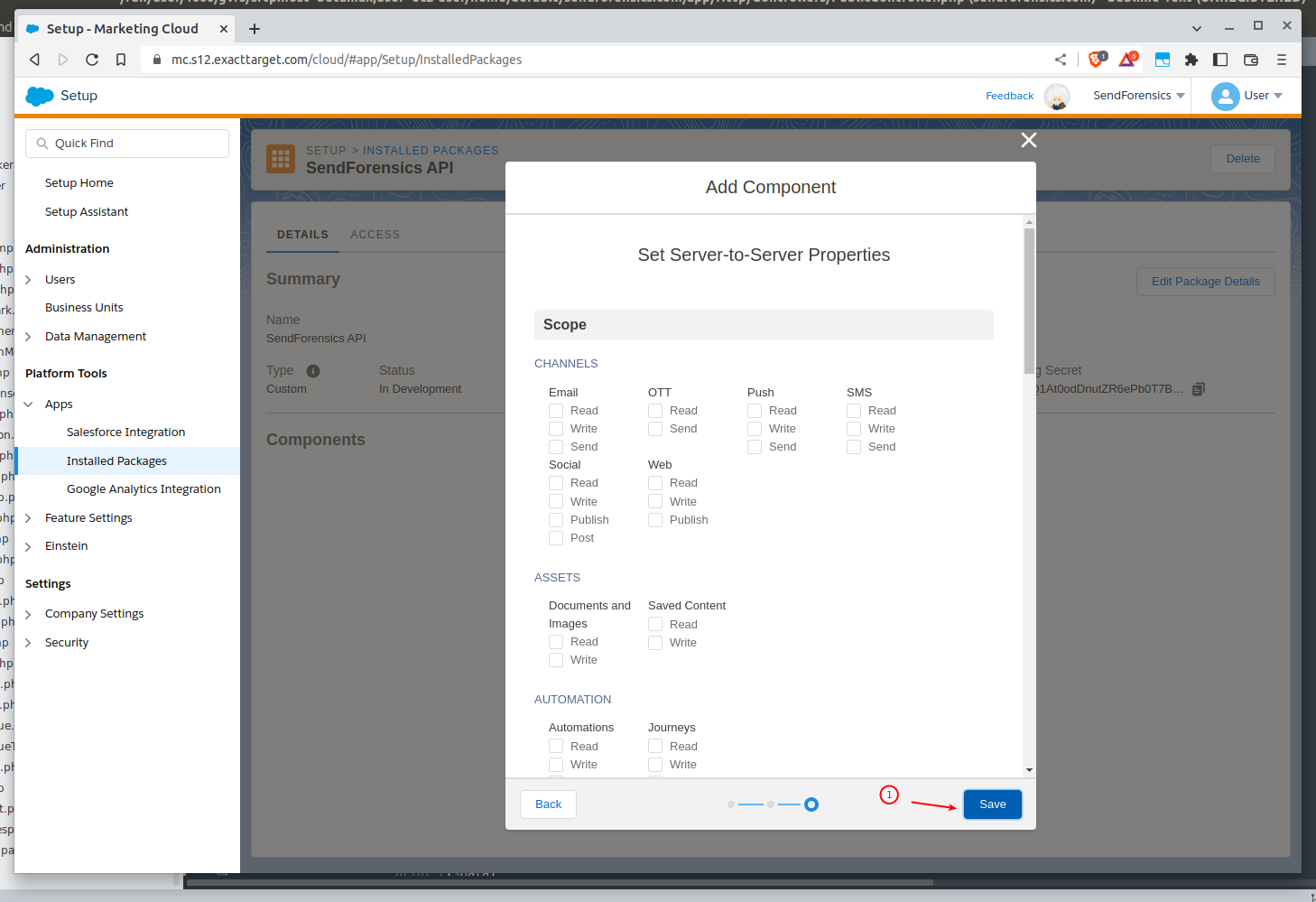Select Google Analytics Integration in sidebar
This screenshot has height=902, width=1316.
tap(144, 489)
